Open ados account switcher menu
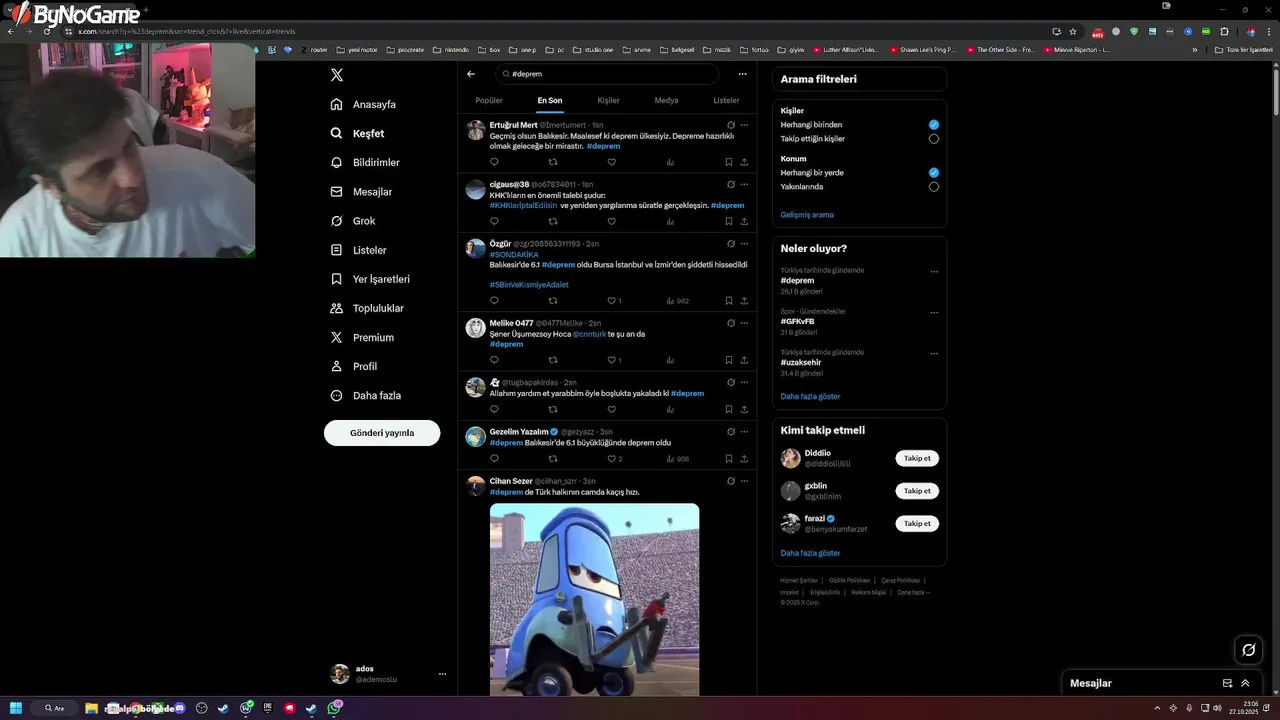The width and height of the screenshot is (1280, 720). (442, 674)
